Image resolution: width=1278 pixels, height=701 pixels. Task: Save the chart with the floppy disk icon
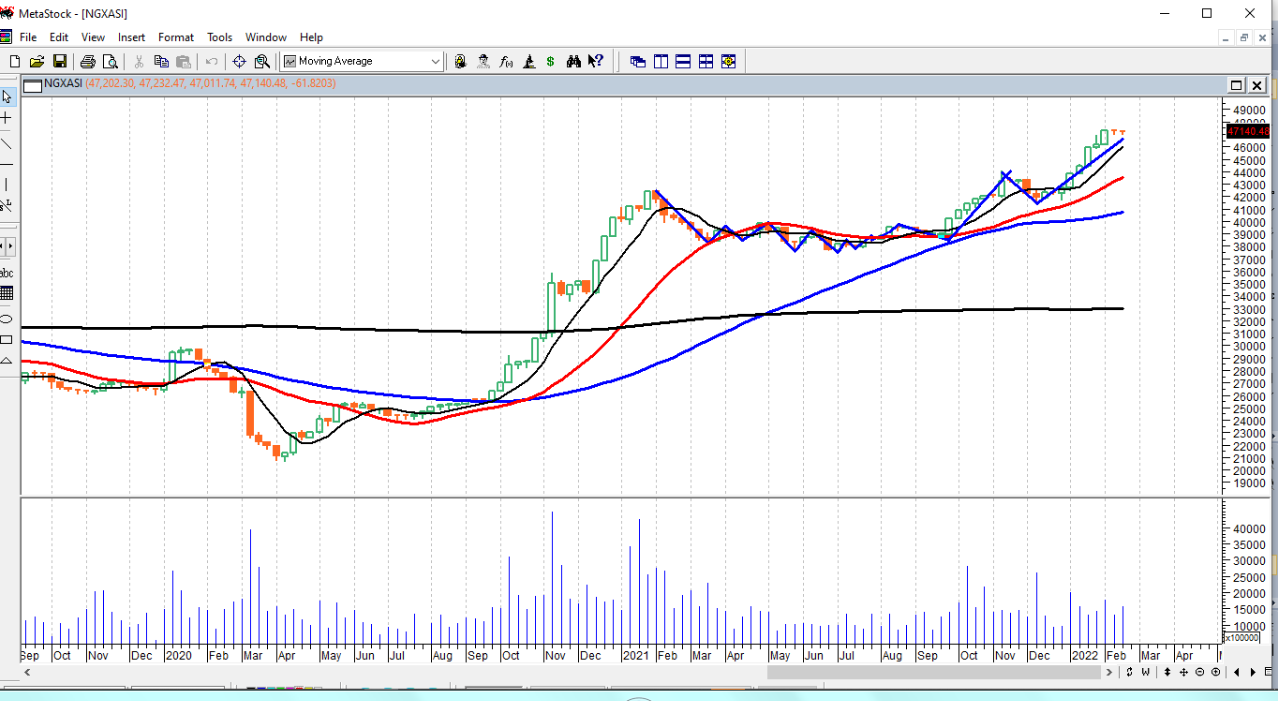[60, 61]
